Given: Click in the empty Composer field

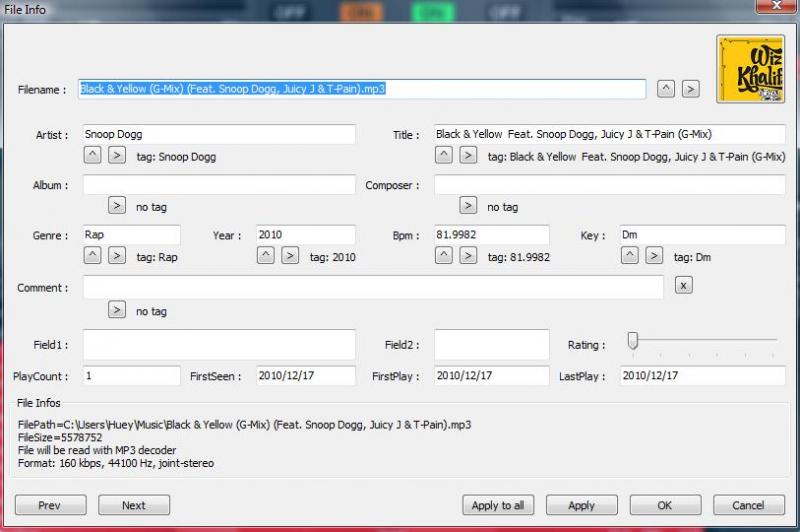Looking at the screenshot, I should [x=610, y=185].
